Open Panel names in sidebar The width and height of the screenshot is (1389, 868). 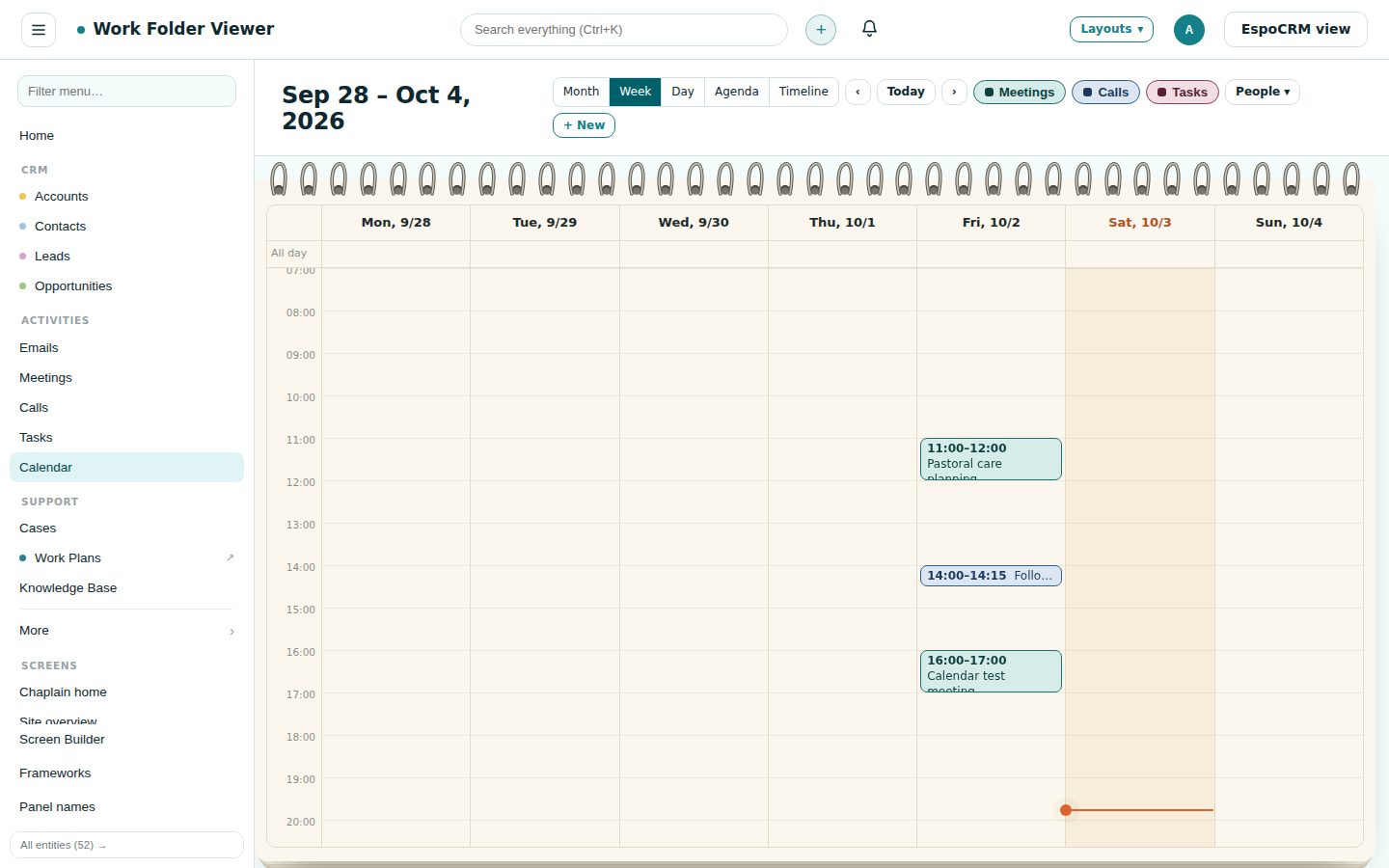tap(126, 807)
